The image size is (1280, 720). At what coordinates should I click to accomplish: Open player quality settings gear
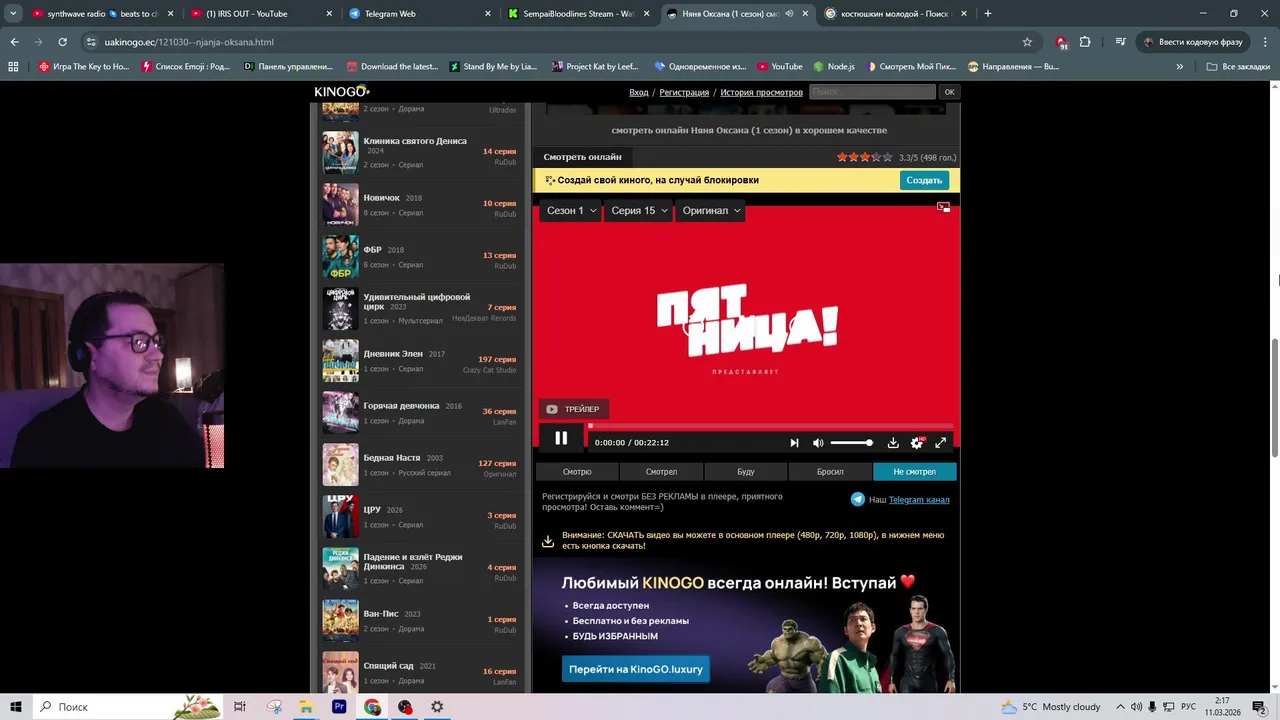917,443
